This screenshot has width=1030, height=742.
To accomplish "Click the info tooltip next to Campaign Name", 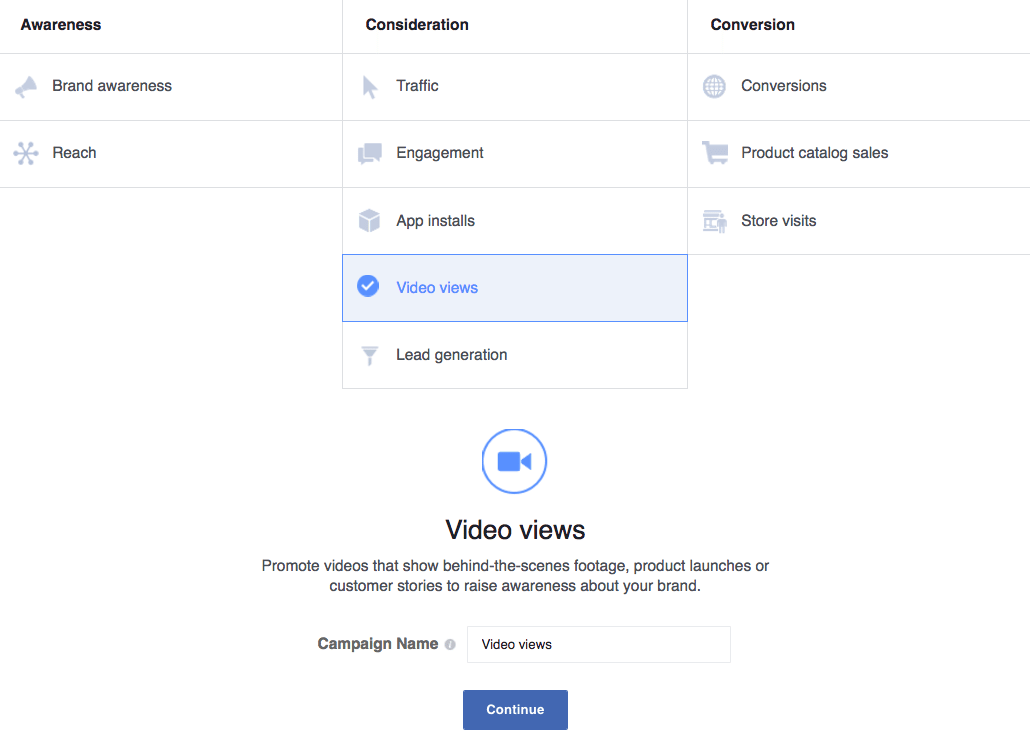I will pyautogui.click(x=450, y=644).
